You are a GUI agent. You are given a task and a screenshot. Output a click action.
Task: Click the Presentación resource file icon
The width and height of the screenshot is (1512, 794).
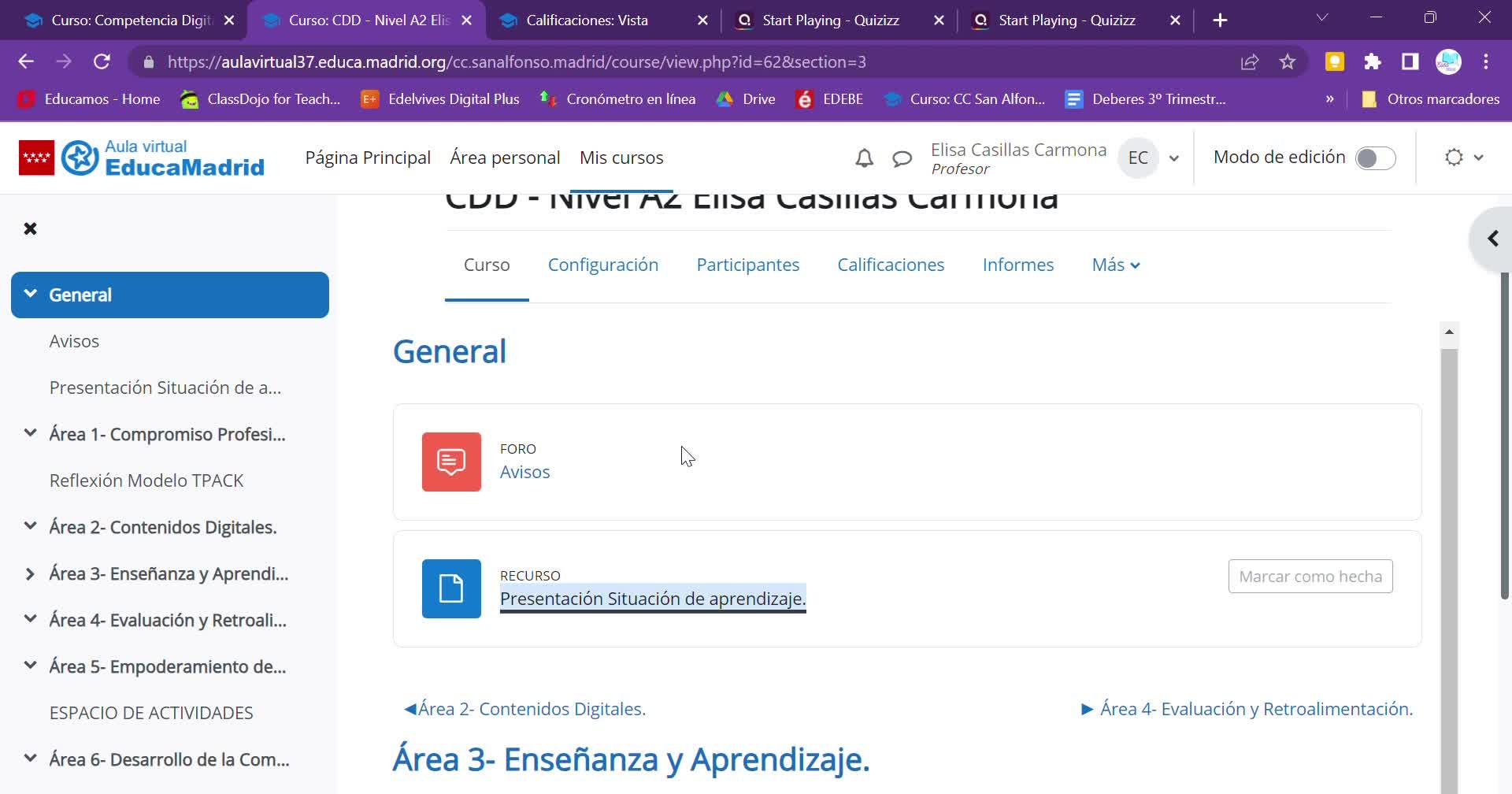451,588
